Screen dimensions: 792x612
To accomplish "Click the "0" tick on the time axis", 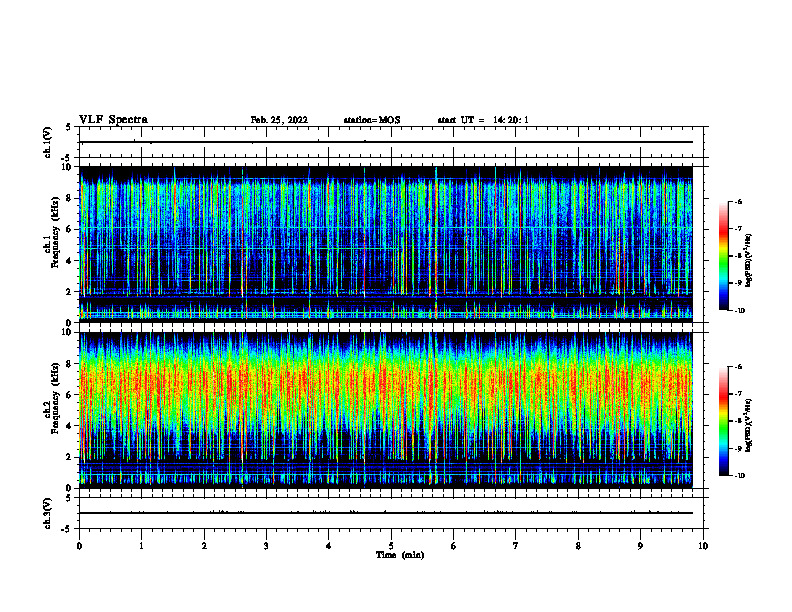I will [79, 546].
